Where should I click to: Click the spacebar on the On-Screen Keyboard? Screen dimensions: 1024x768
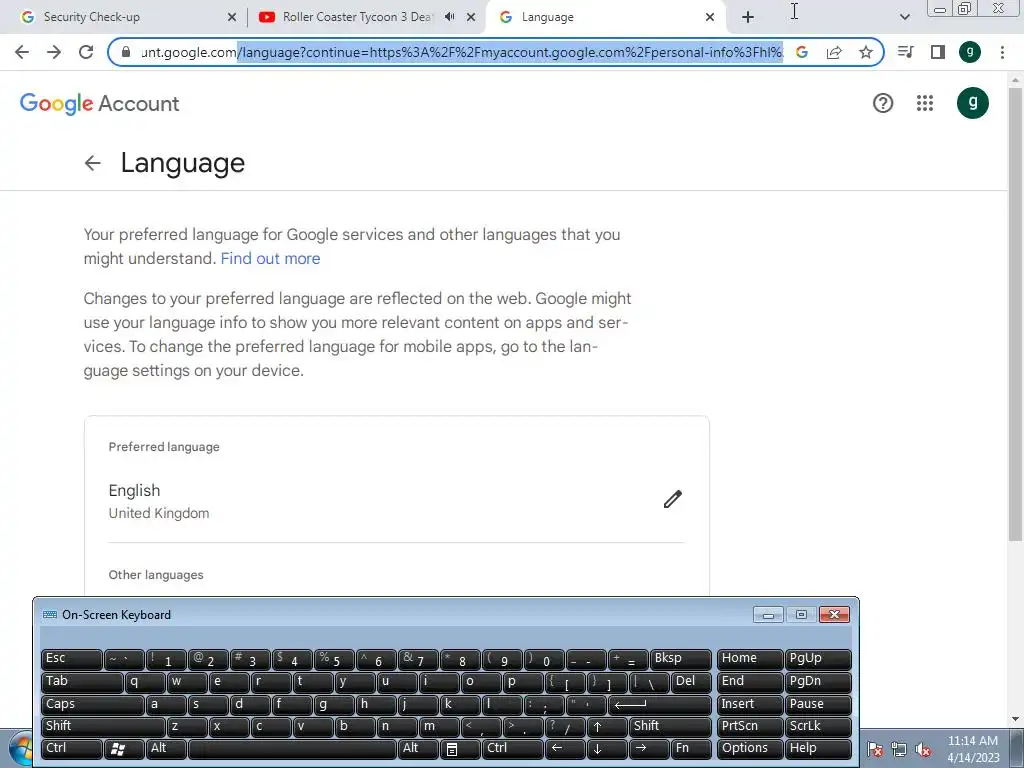point(293,748)
